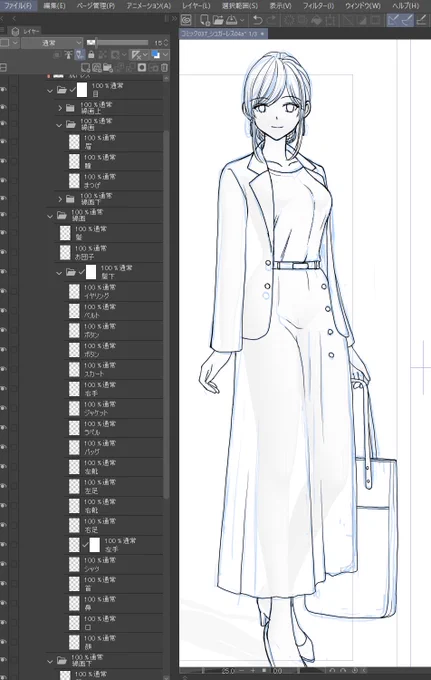
Task: Hide the ジャケット layer eye icon
Action: (x=3, y=408)
